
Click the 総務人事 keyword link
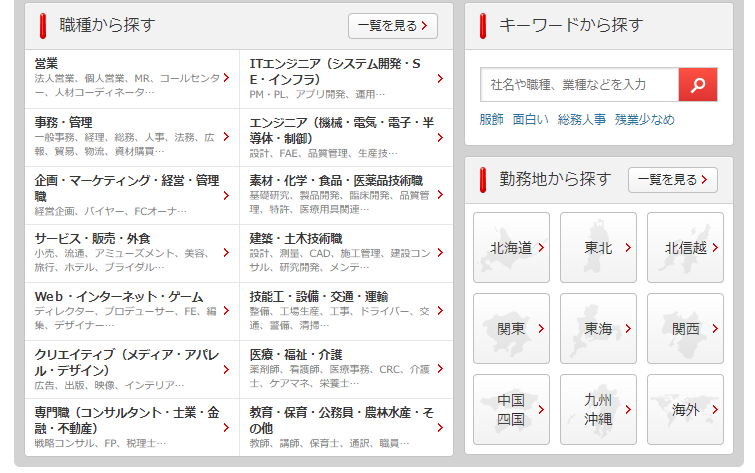point(582,119)
